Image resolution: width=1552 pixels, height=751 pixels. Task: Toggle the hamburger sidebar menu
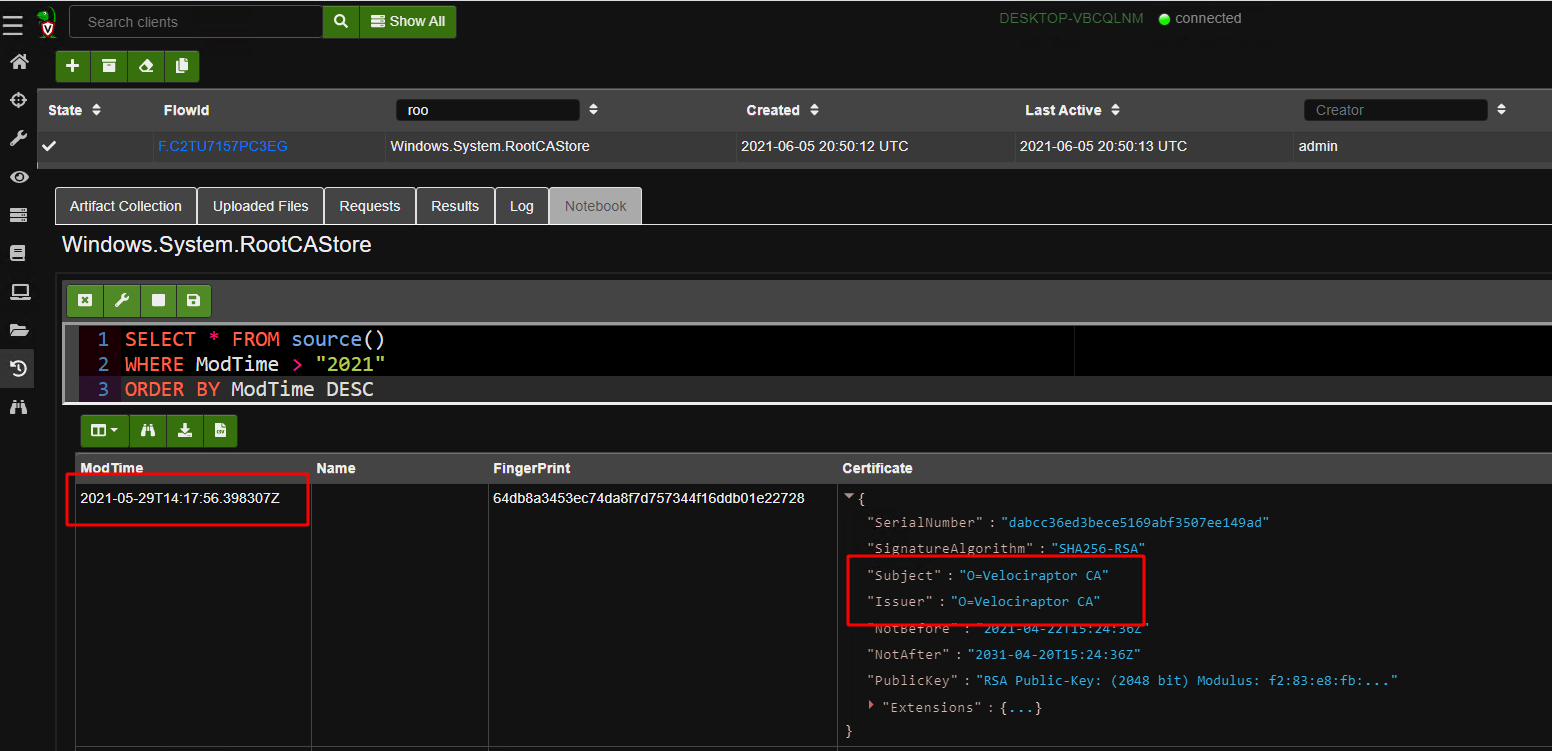point(13,24)
